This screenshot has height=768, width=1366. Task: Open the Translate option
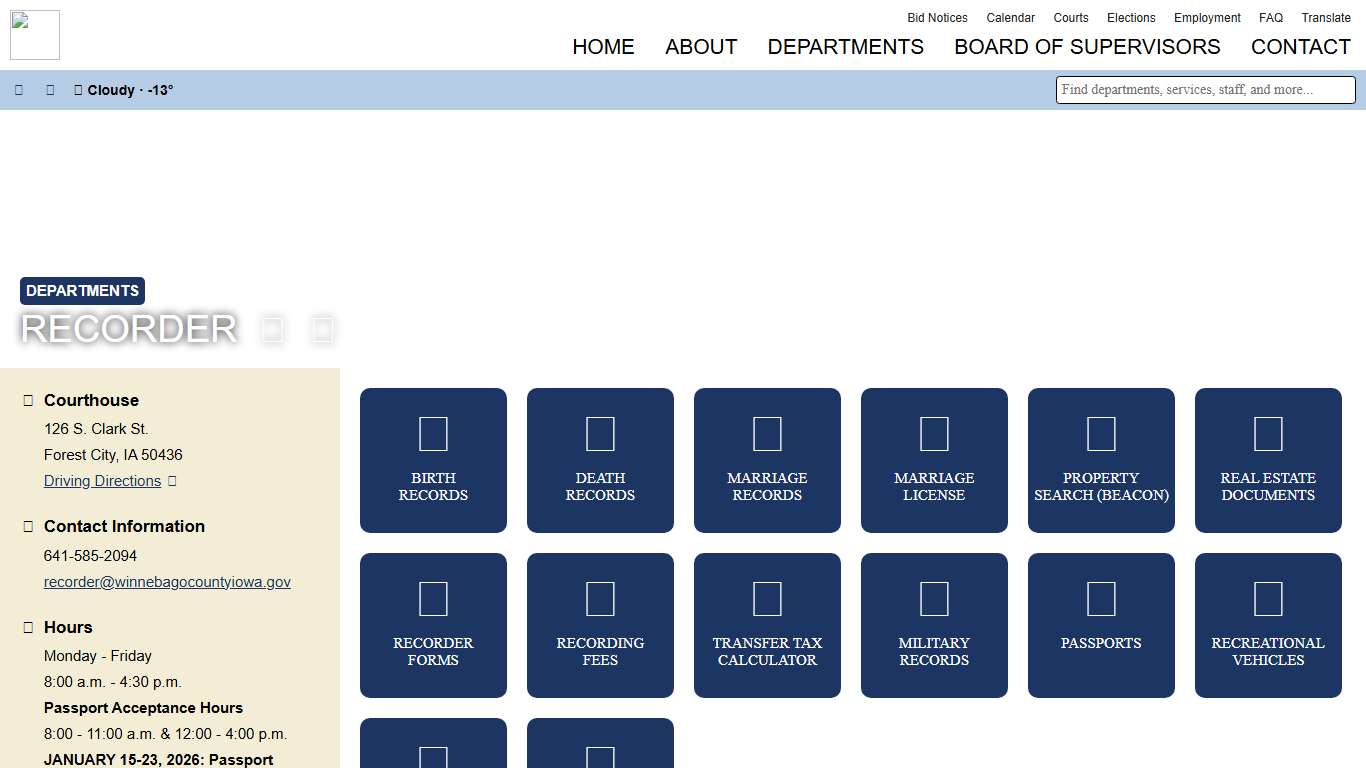click(1326, 17)
